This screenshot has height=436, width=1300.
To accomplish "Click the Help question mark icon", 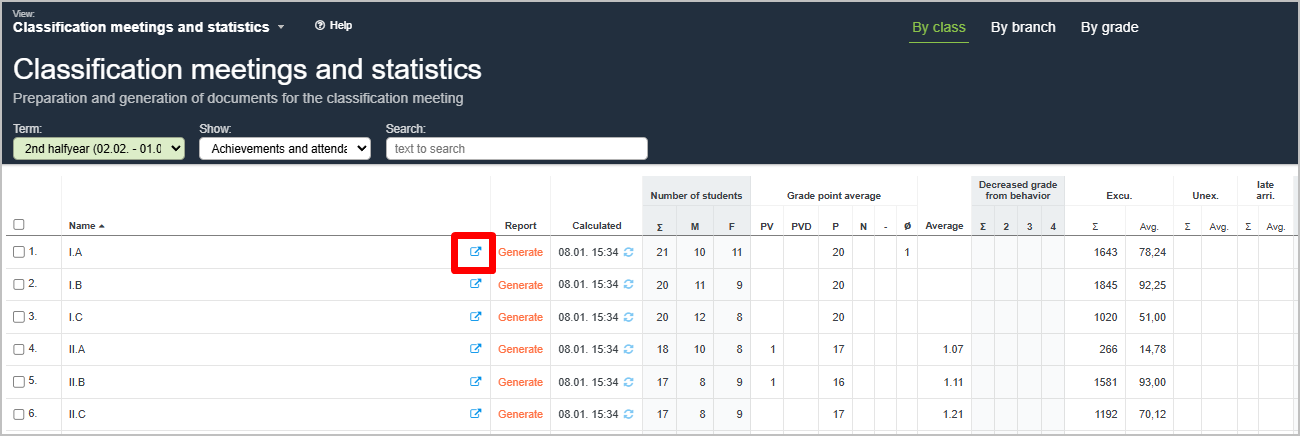I will click(320, 25).
